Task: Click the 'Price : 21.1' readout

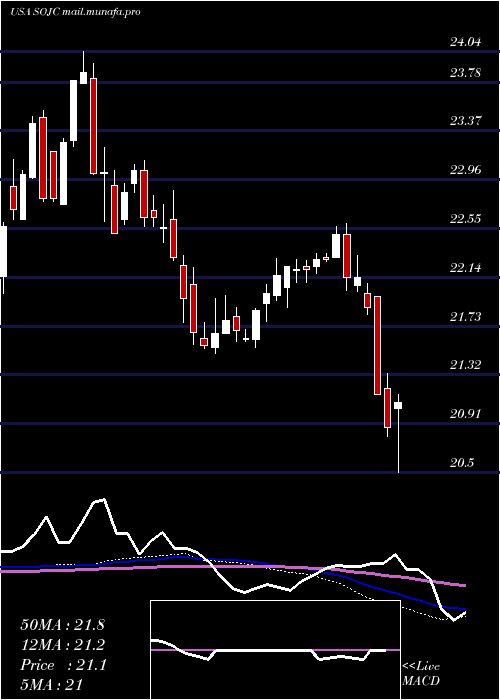Action: coord(63,665)
